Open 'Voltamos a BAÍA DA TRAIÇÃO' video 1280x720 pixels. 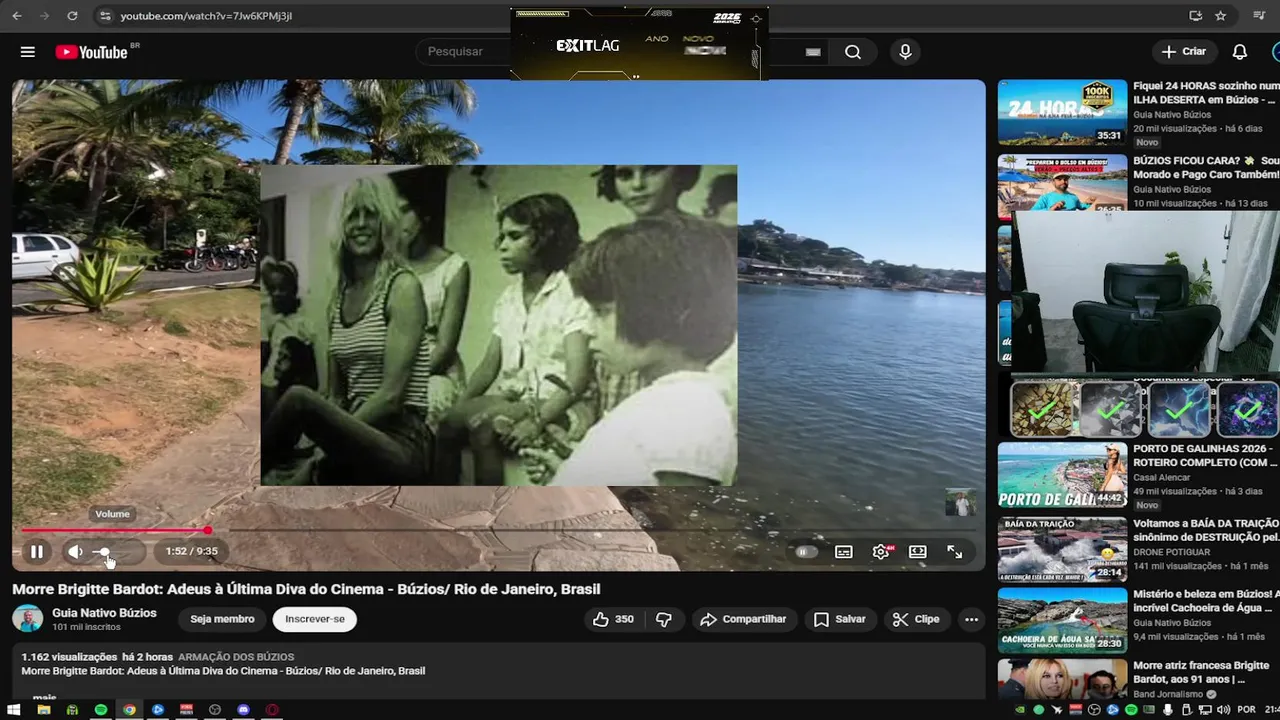point(1206,530)
